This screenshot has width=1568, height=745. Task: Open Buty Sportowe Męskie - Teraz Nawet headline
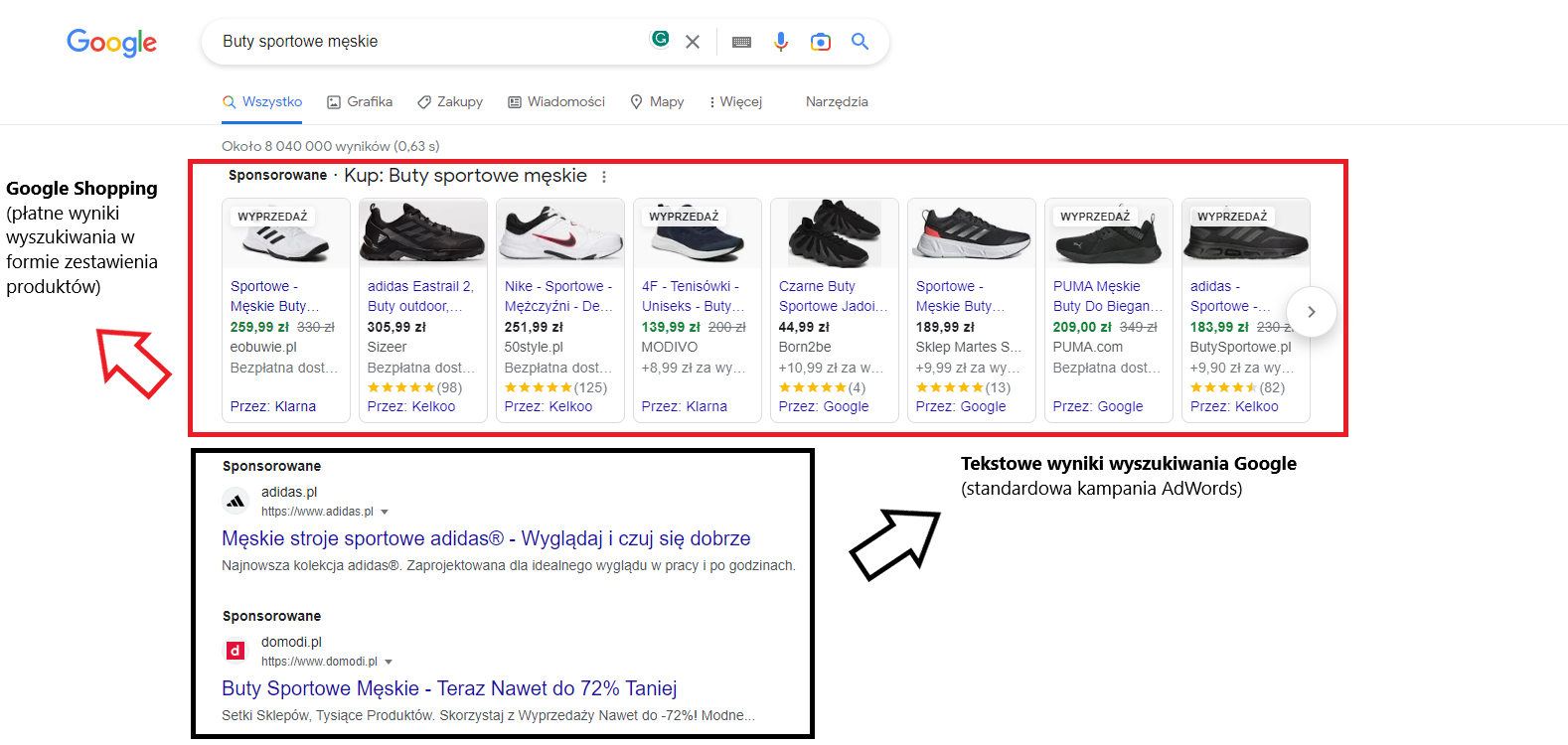[449, 688]
